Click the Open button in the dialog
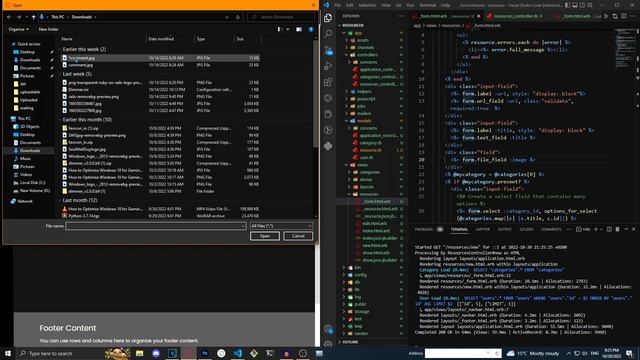Viewport: 640px width, 360px height. [264, 236]
